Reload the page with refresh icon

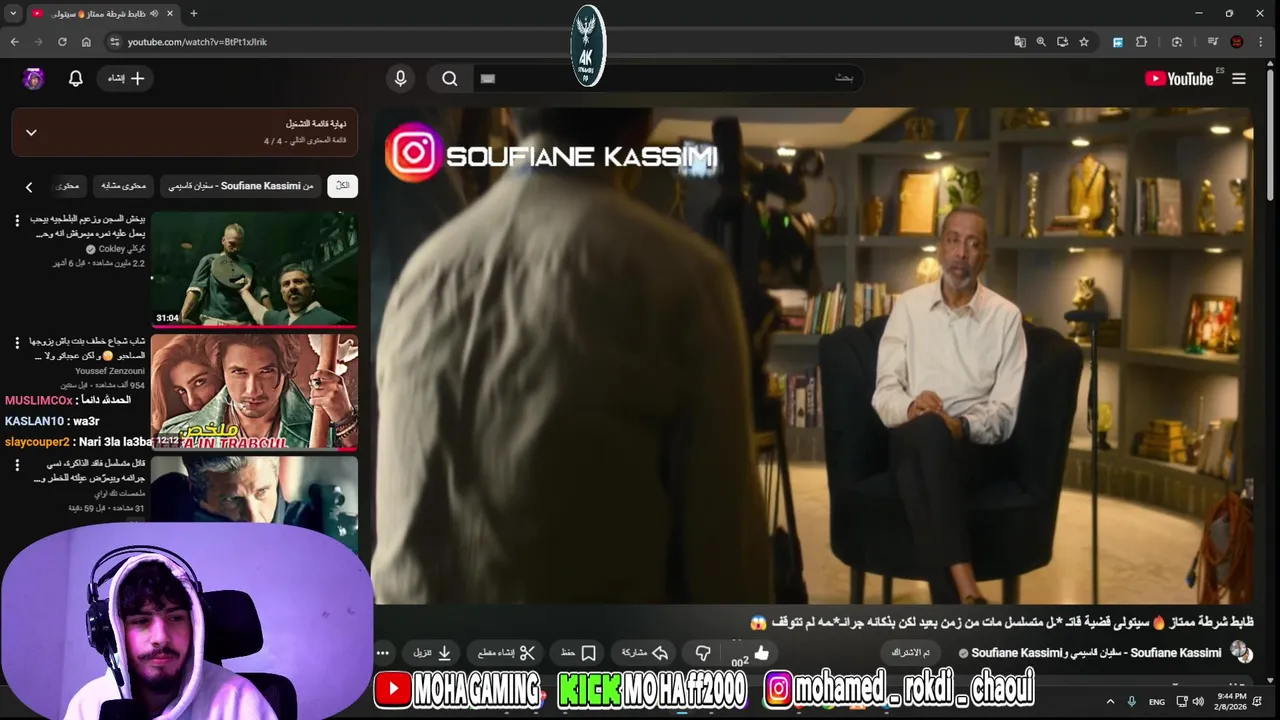point(62,42)
